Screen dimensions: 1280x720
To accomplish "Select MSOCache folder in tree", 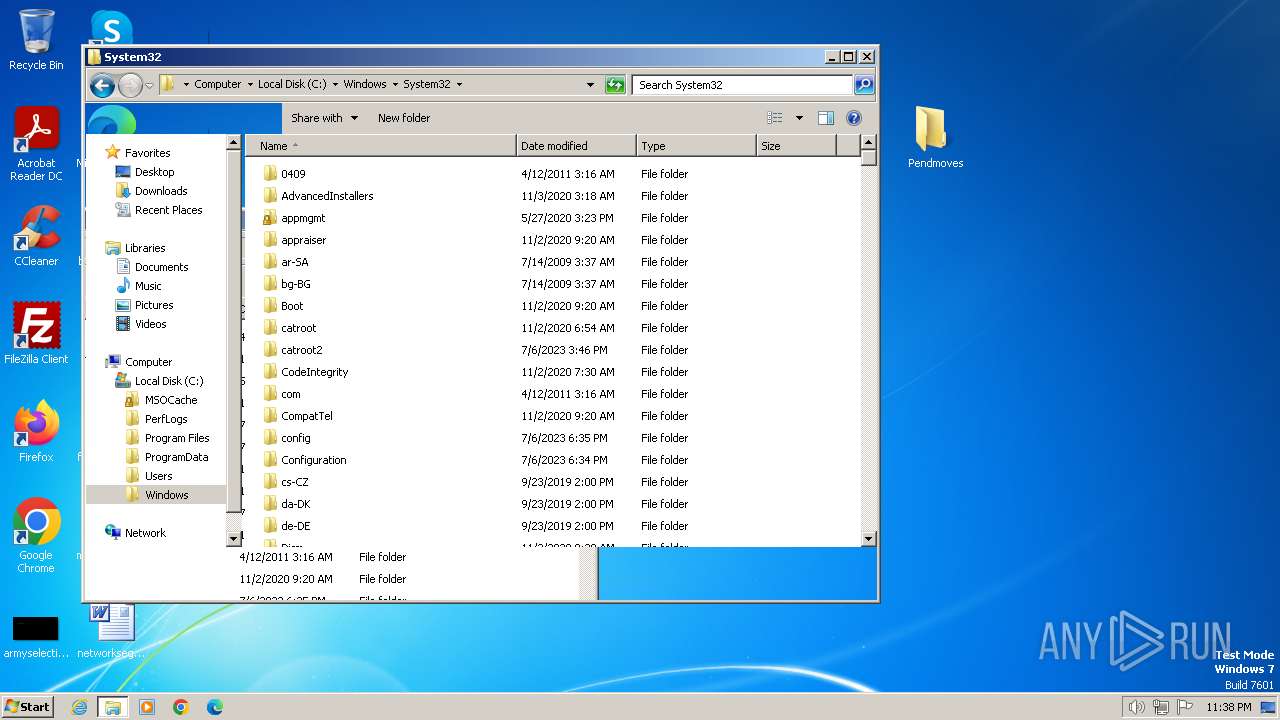I will pos(171,400).
